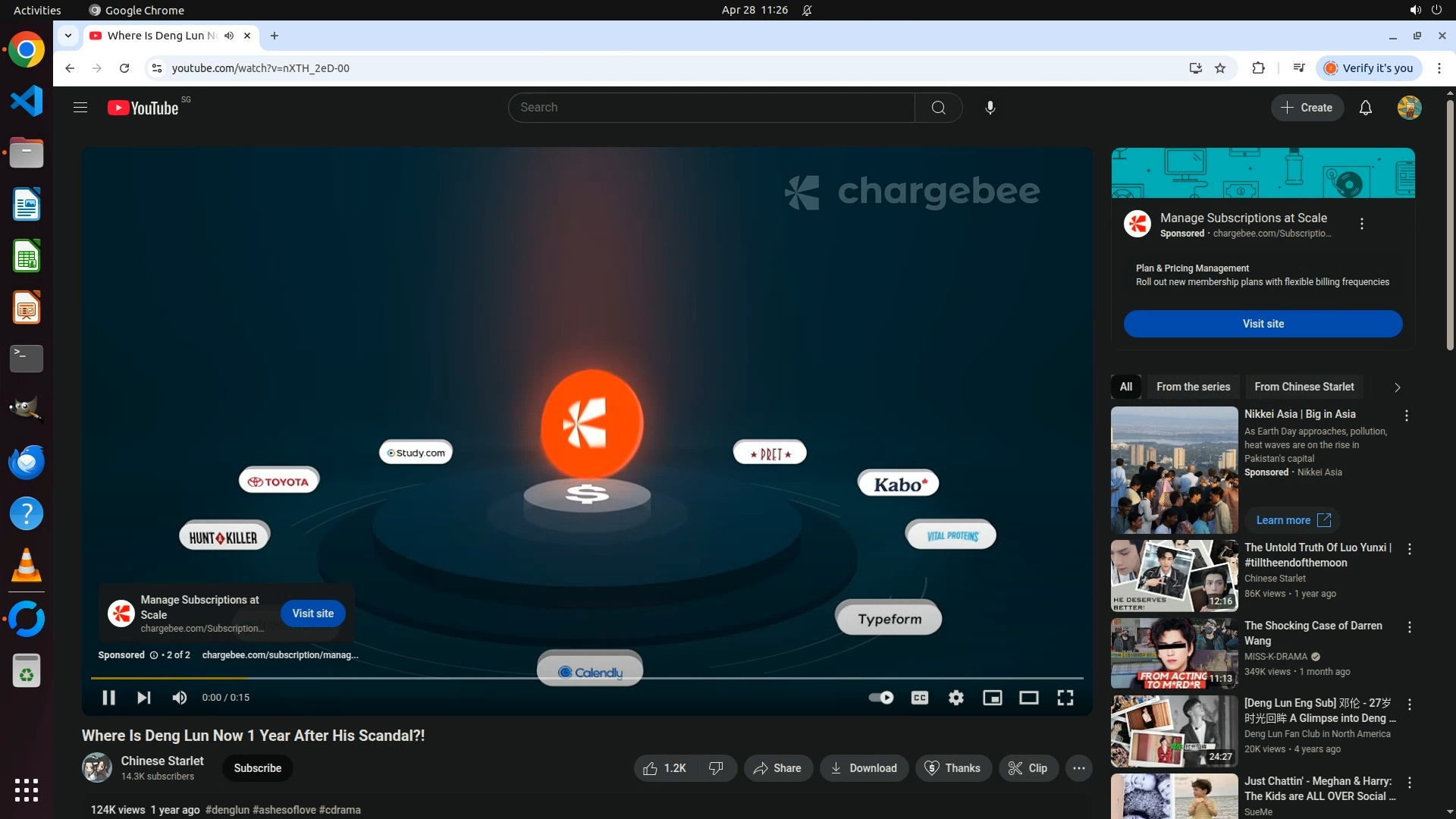Open YouTube notifications bell
This screenshot has width=1456, height=819.
tap(1365, 108)
